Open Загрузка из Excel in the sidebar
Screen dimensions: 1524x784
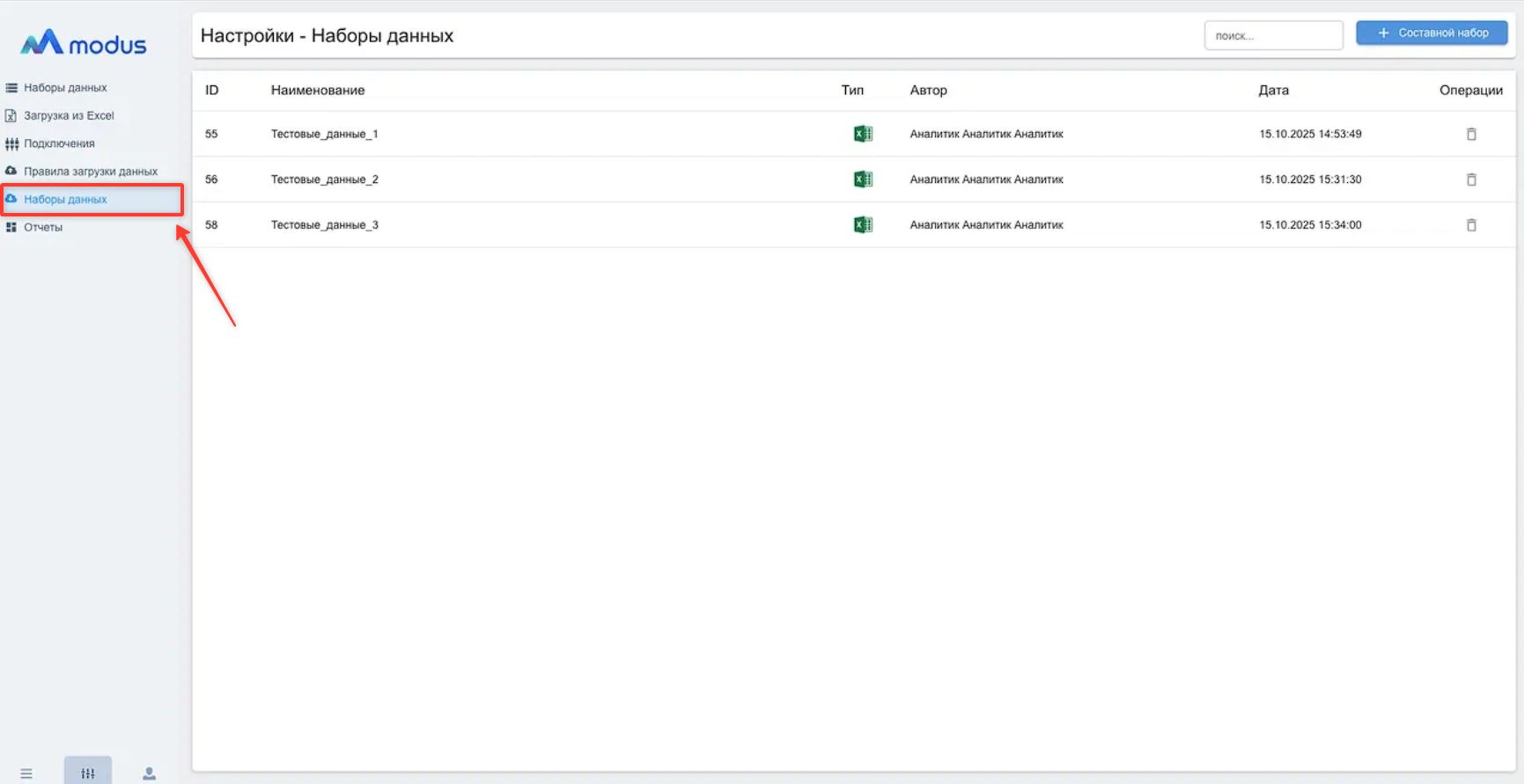(x=69, y=116)
